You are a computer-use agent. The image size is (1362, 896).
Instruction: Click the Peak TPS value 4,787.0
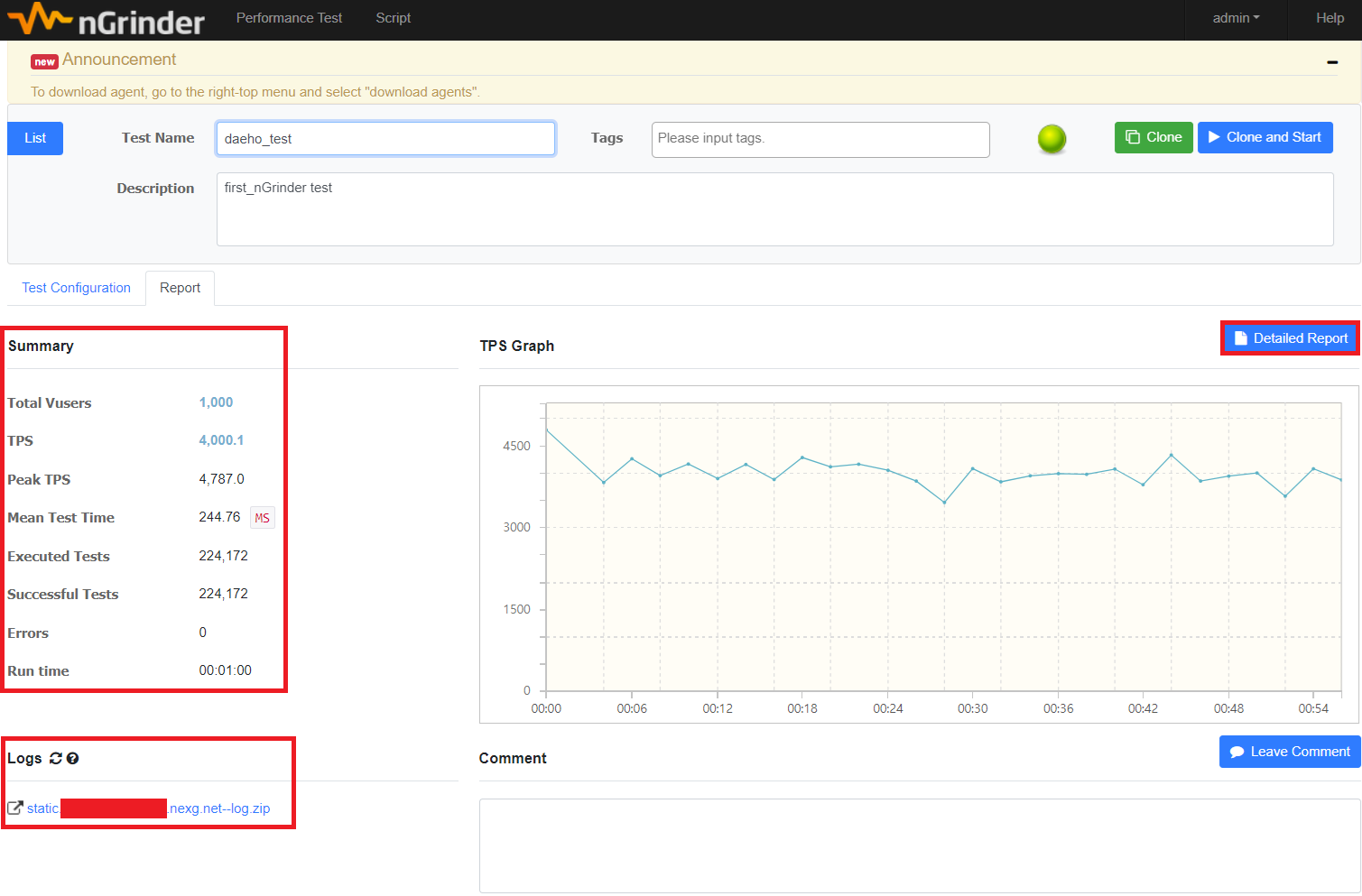tap(221, 479)
